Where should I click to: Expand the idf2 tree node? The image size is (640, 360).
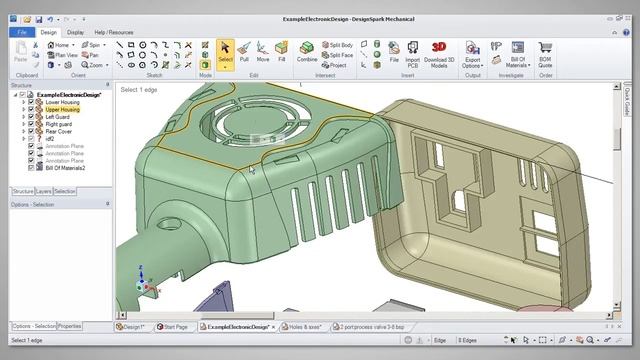(x=24, y=139)
